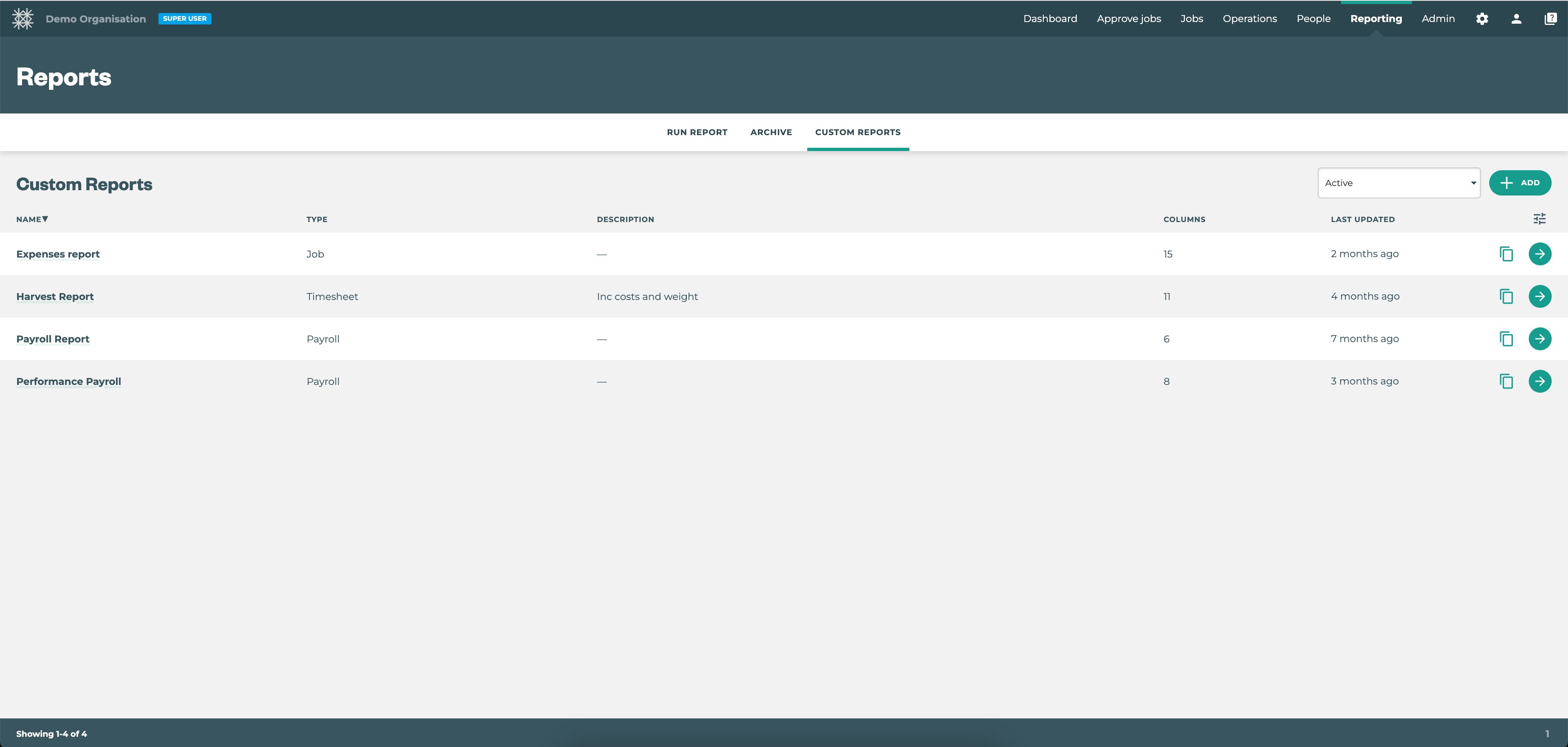Open the Harvest Report via its arrow icon
Image resolution: width=1568 pixels, height=747 pixels.
point(1540,296)
